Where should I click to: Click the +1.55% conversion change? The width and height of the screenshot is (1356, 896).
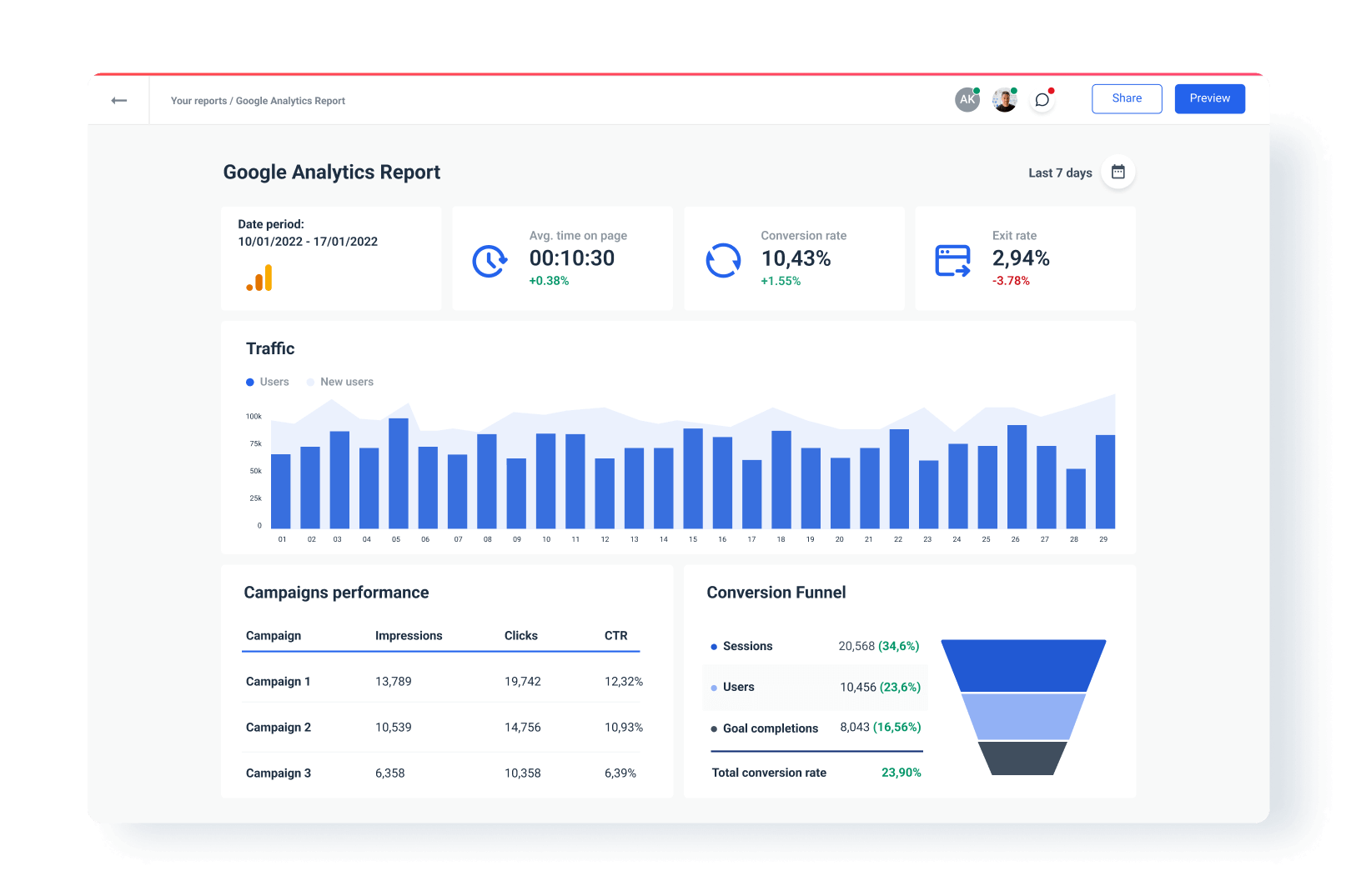coord(781,281)
